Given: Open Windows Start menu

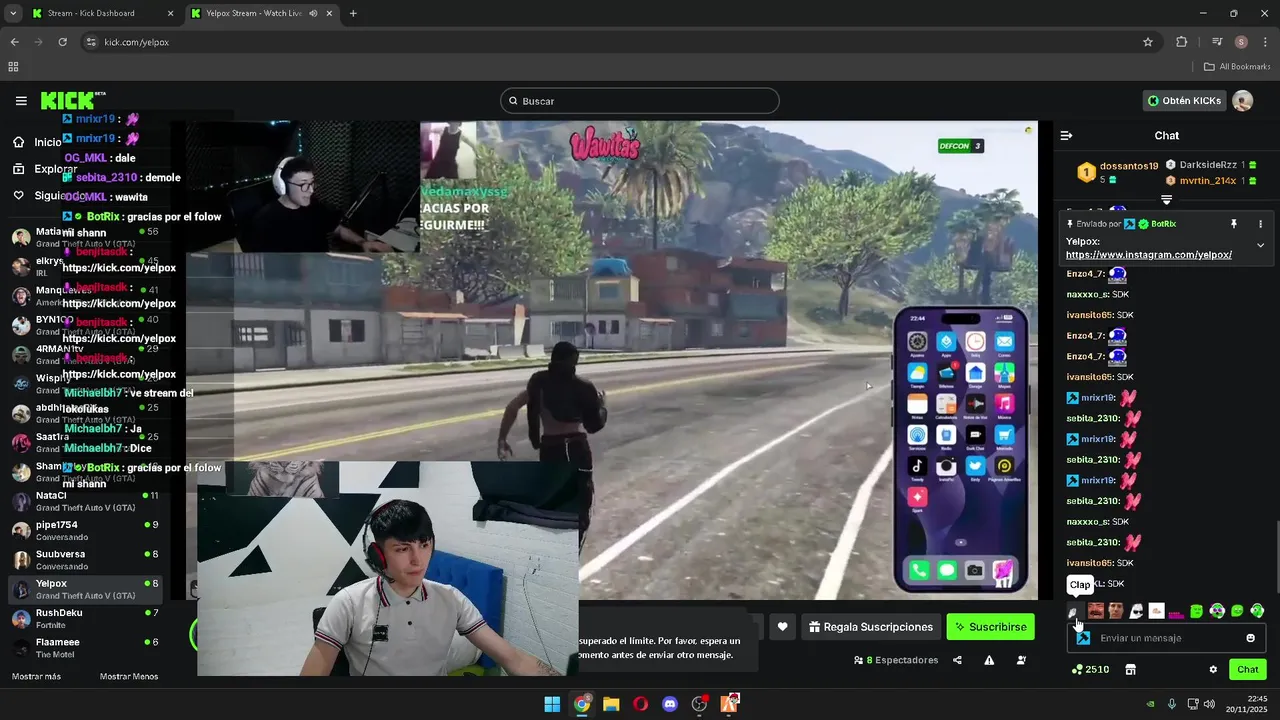Looking at the screenshot, I should pos(552,704).
